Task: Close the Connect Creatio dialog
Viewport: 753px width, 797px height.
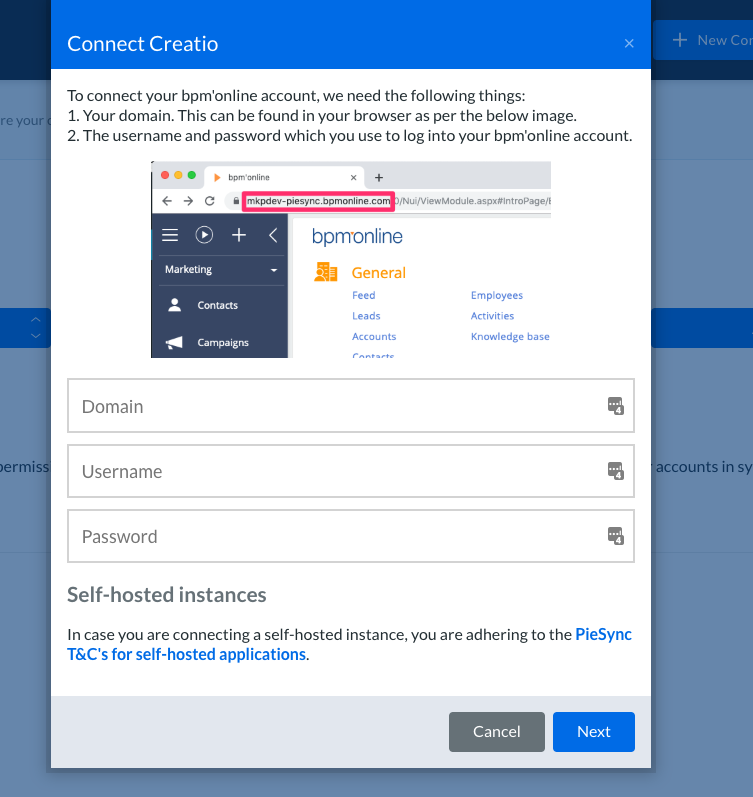Action: (629, 44)
